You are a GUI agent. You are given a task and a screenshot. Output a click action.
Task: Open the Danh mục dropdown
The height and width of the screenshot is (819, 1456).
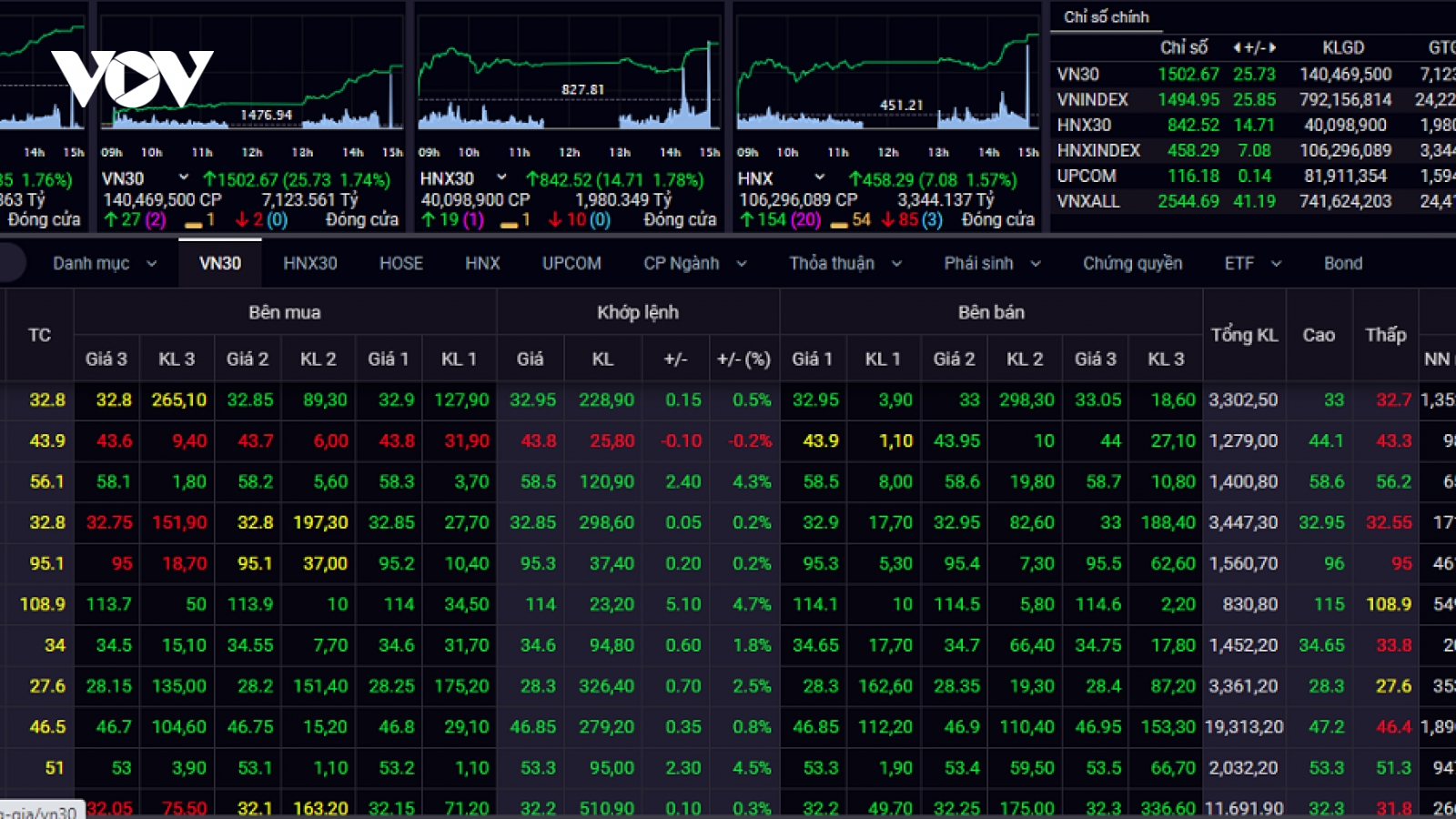click(x=104, y=264)
